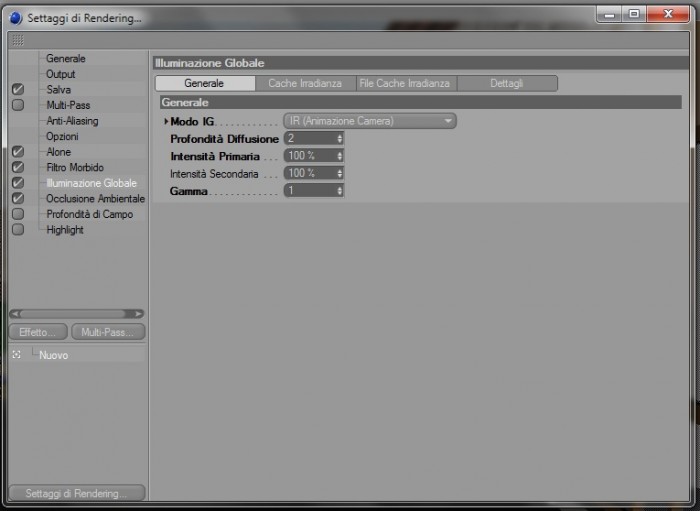
Task: Click the bottom Settaggi di Rendering... button
Action: click(x=77, y=493)
